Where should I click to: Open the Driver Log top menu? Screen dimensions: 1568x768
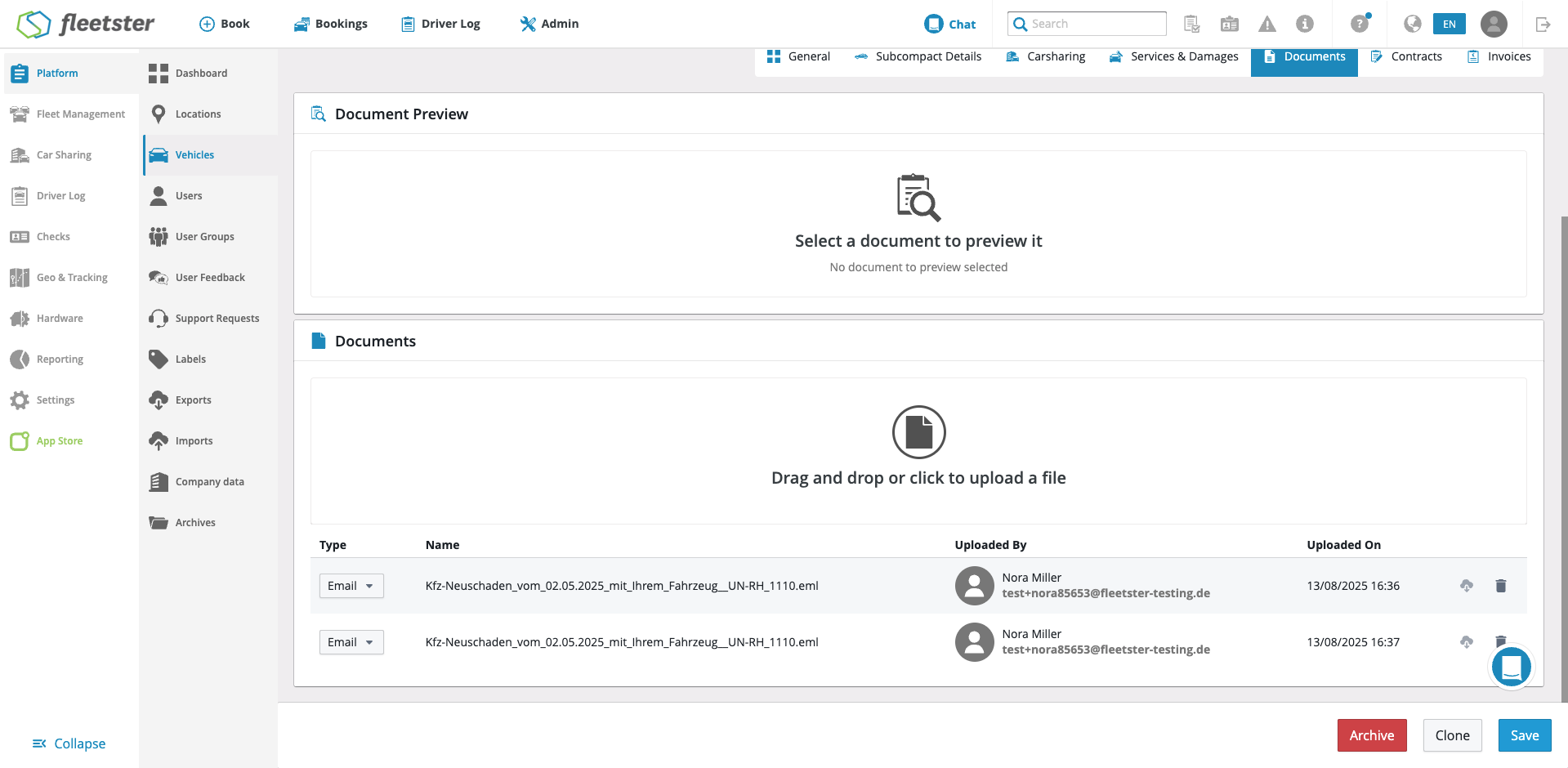click(441, 24)
